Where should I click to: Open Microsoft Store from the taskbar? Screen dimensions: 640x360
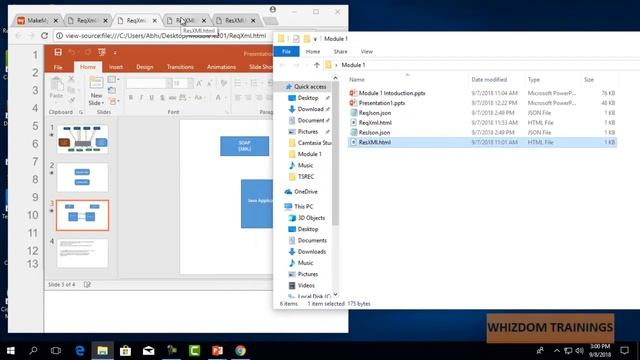point(125,351)
